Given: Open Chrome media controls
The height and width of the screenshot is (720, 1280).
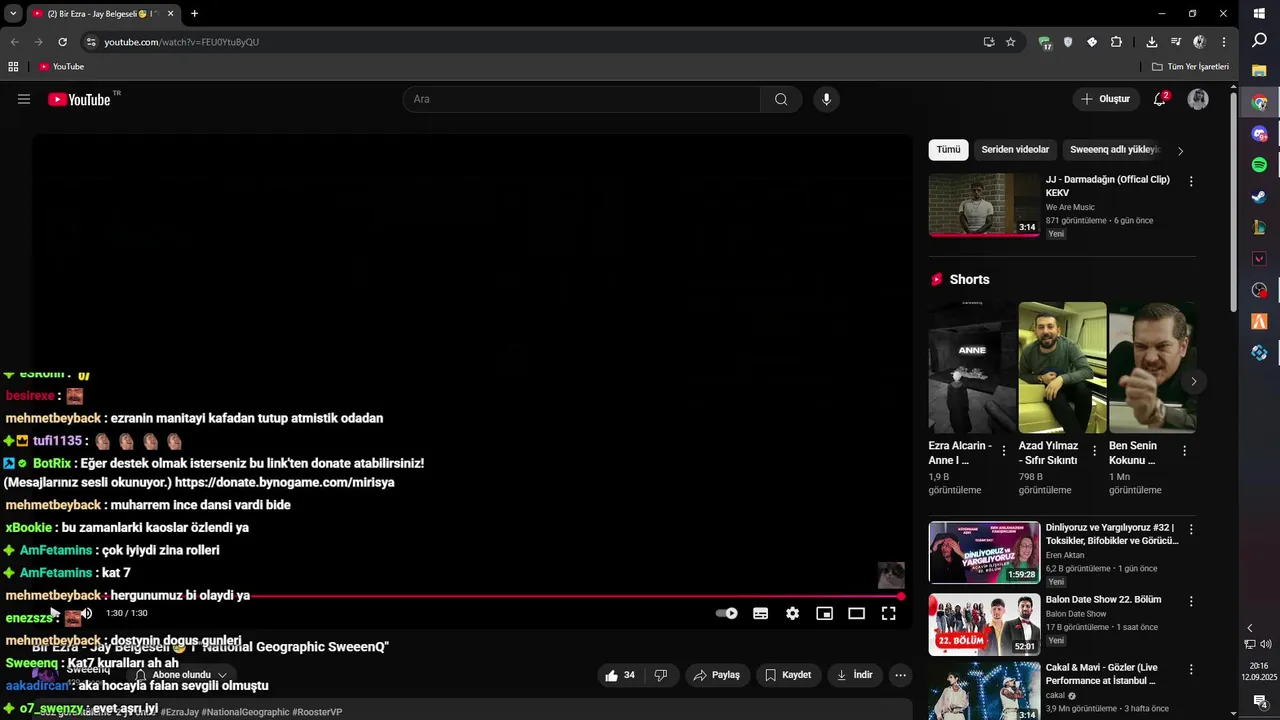Looking at the screenshot, I should pos(1176,42).
